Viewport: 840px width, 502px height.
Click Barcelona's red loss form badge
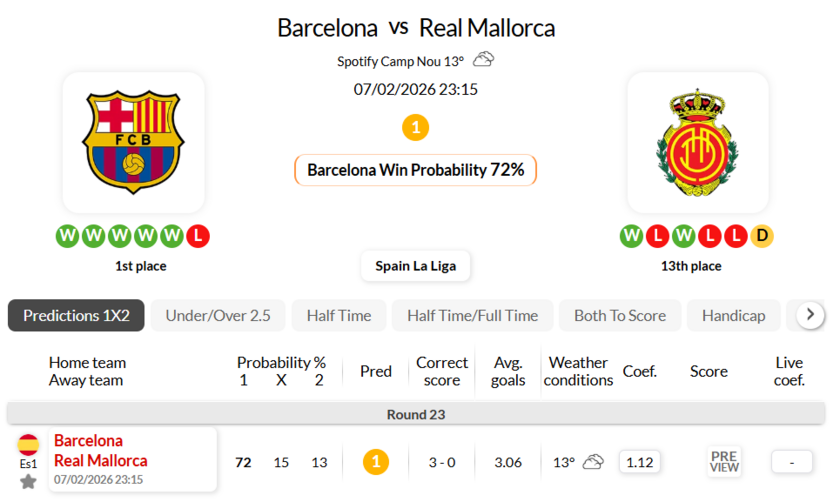click(198, 237)
